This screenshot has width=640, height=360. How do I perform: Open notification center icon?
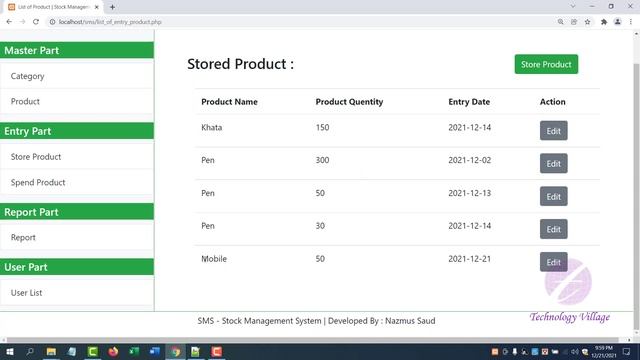click(x=627, y=352)
